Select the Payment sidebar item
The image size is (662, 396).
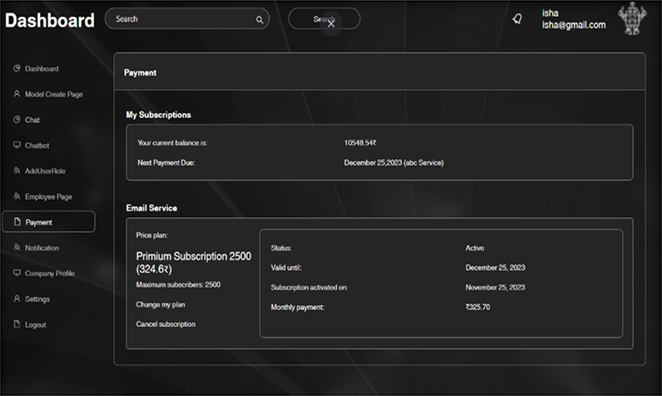(x=49, y=222)
